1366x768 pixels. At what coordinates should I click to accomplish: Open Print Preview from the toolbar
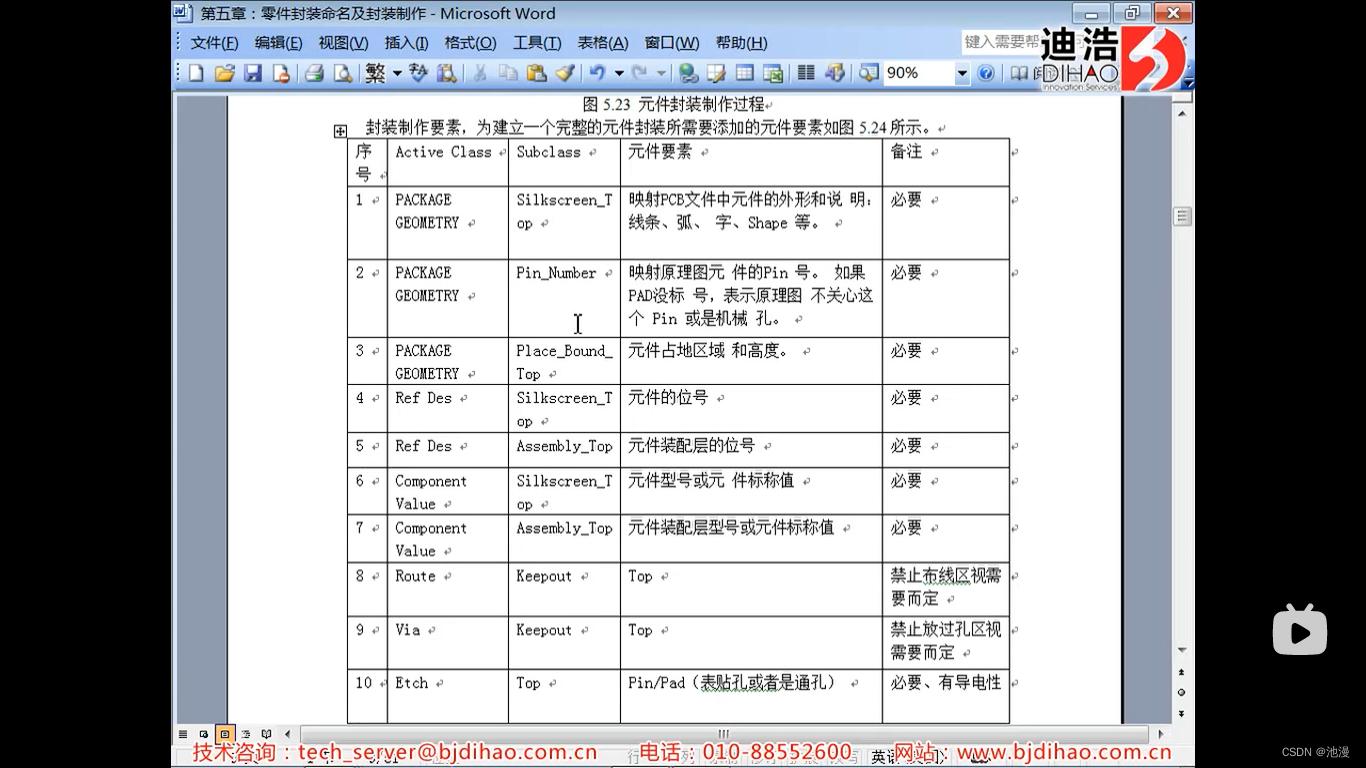tap(342, 73)
